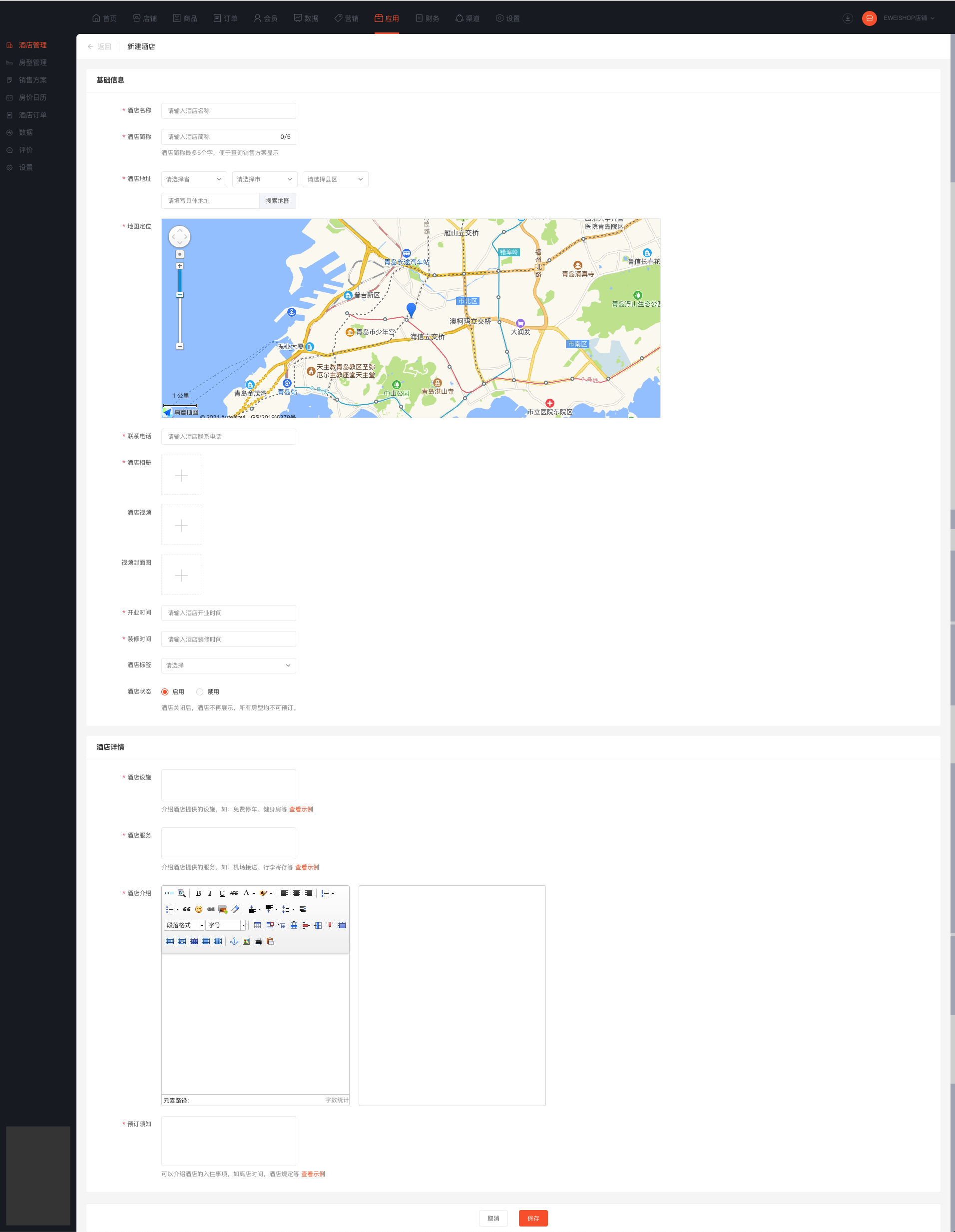Image resolution: width=955 pixels, height=1232 pixels.
Task: Click 保存 button
Action: [x=533, y=1219]
